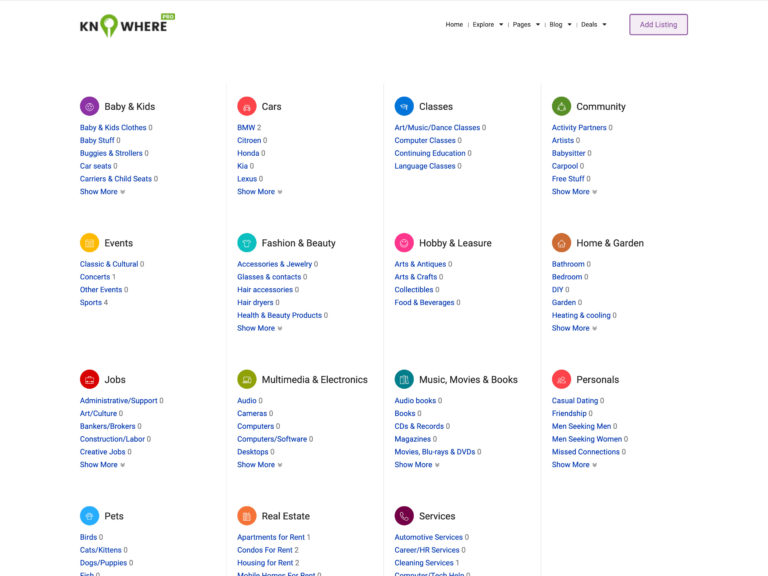The height and width of the screenshot is (576, 768).
Task: Go to Home in navigation bar
Action: 454,25
